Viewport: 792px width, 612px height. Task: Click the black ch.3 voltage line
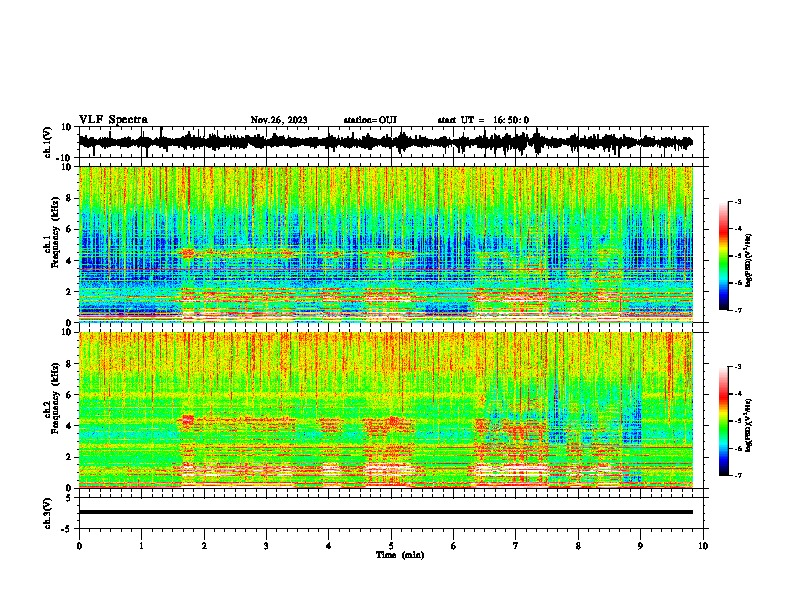(x=385, y=512)
